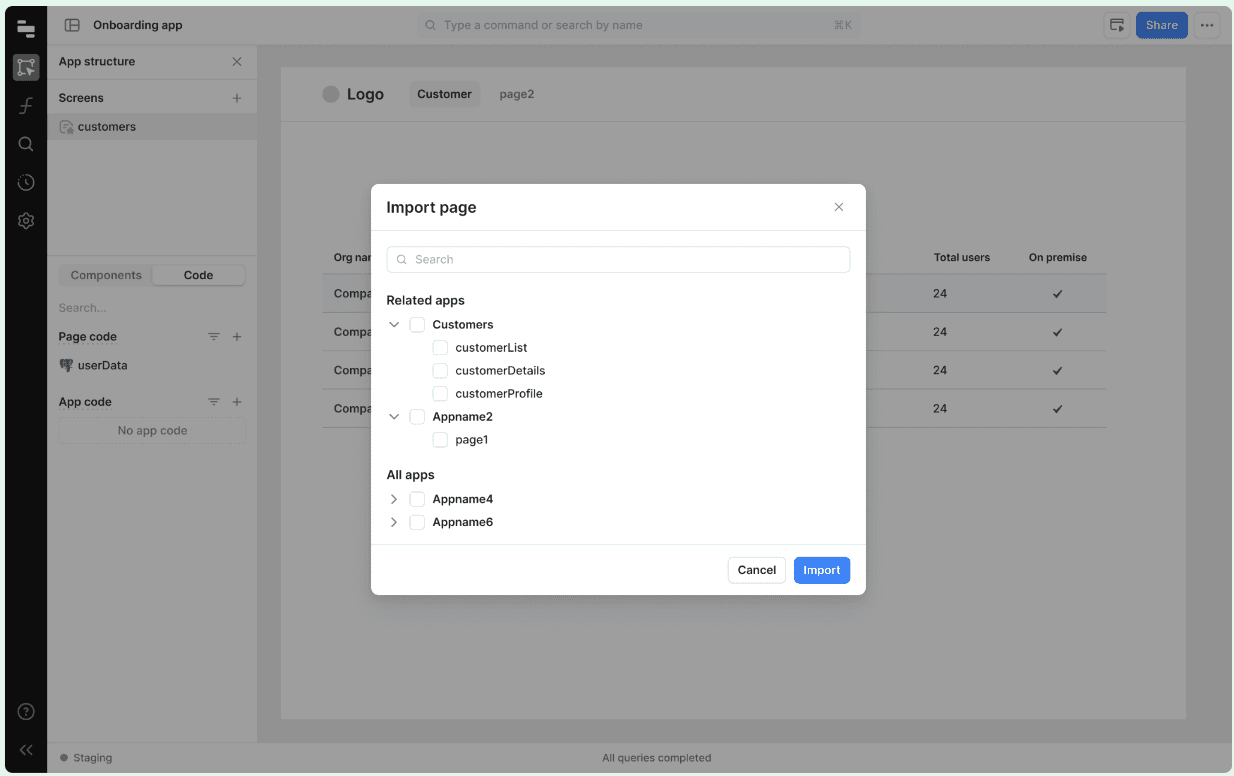Open the App structure panel icon

click(25, 28)
